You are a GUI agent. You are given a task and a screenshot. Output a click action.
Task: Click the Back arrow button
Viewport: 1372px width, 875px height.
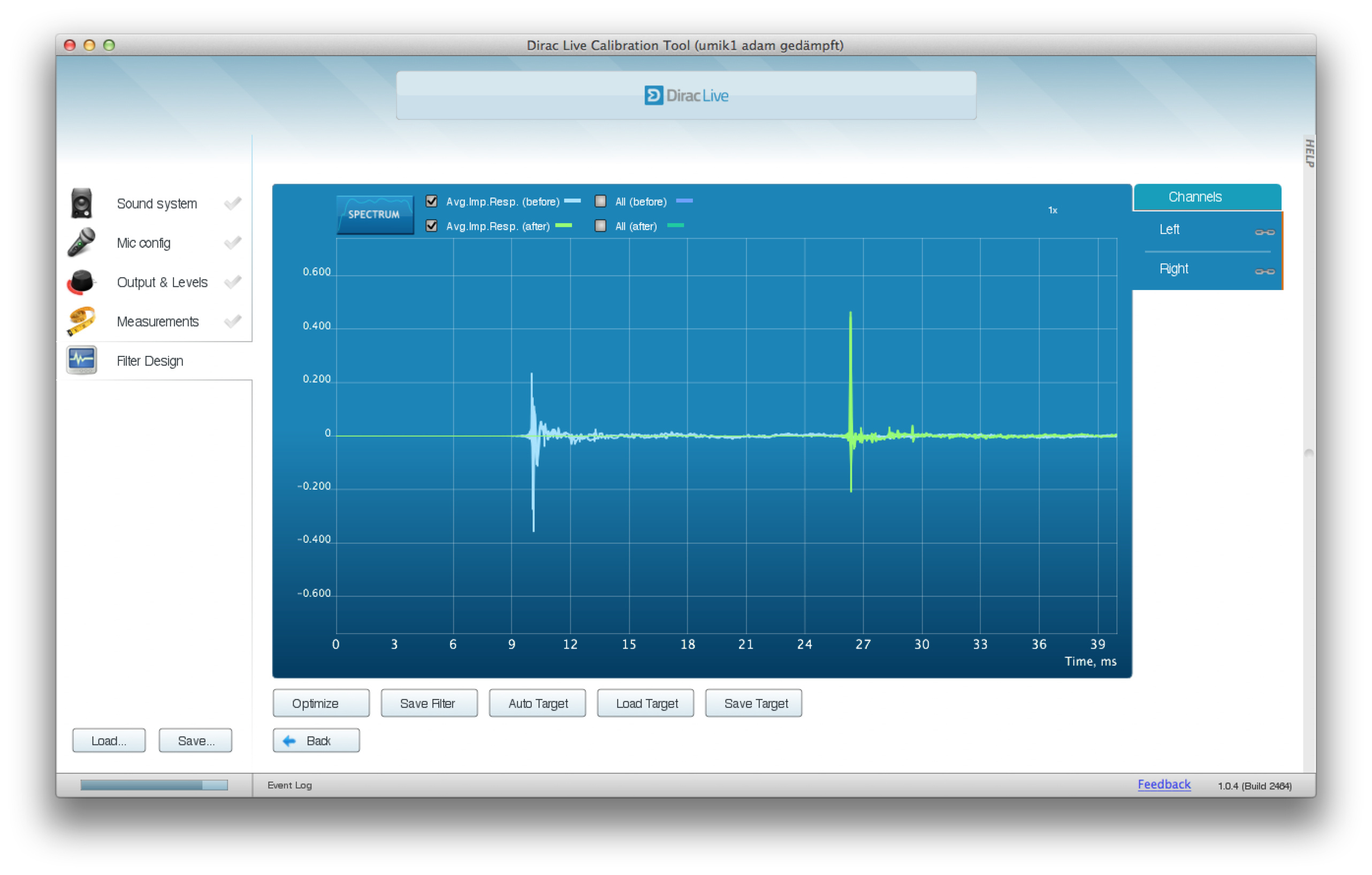(316, 741)
